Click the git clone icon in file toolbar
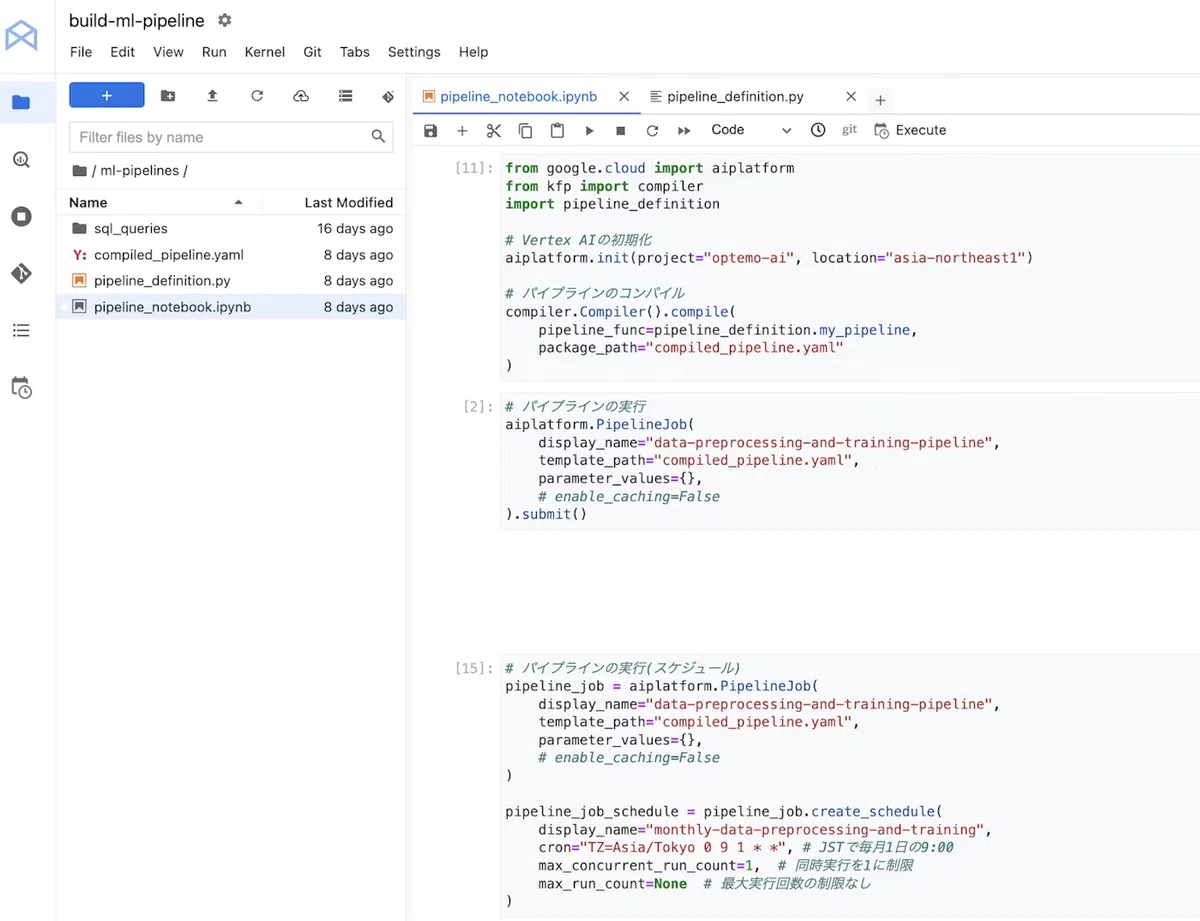This screenshot has width=1200, height=921. (388, 96)
